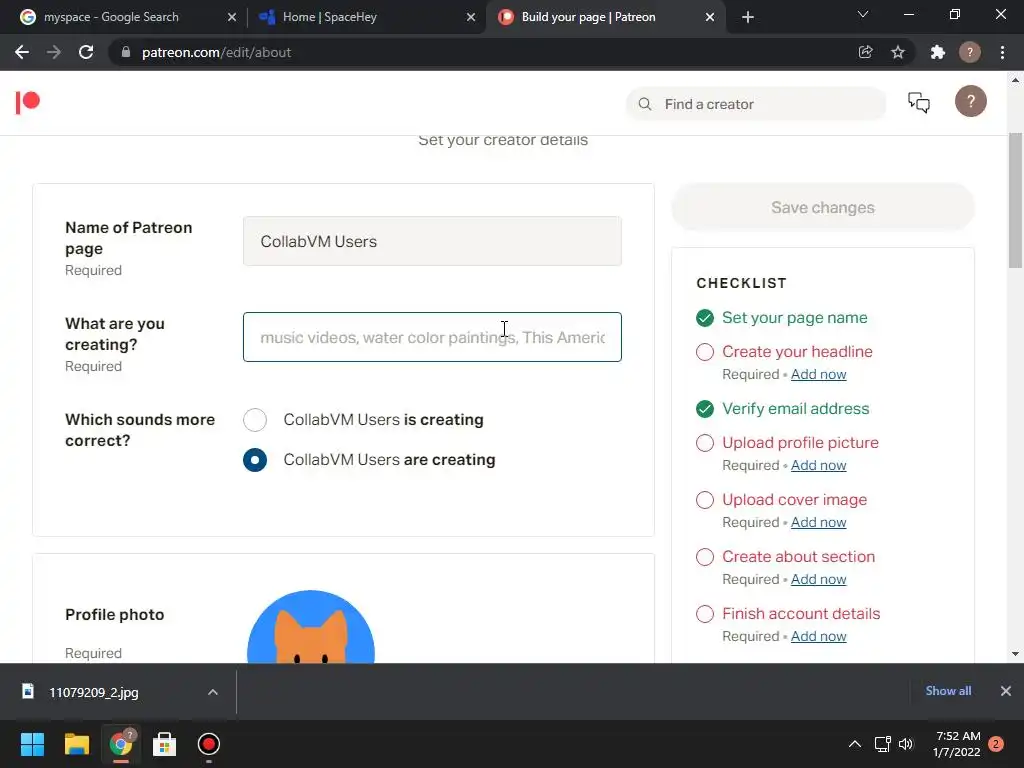This screenshot has height=768, width=1024.
Task: Click Add now under Upload cover image
Action: (x=818, y=522)
